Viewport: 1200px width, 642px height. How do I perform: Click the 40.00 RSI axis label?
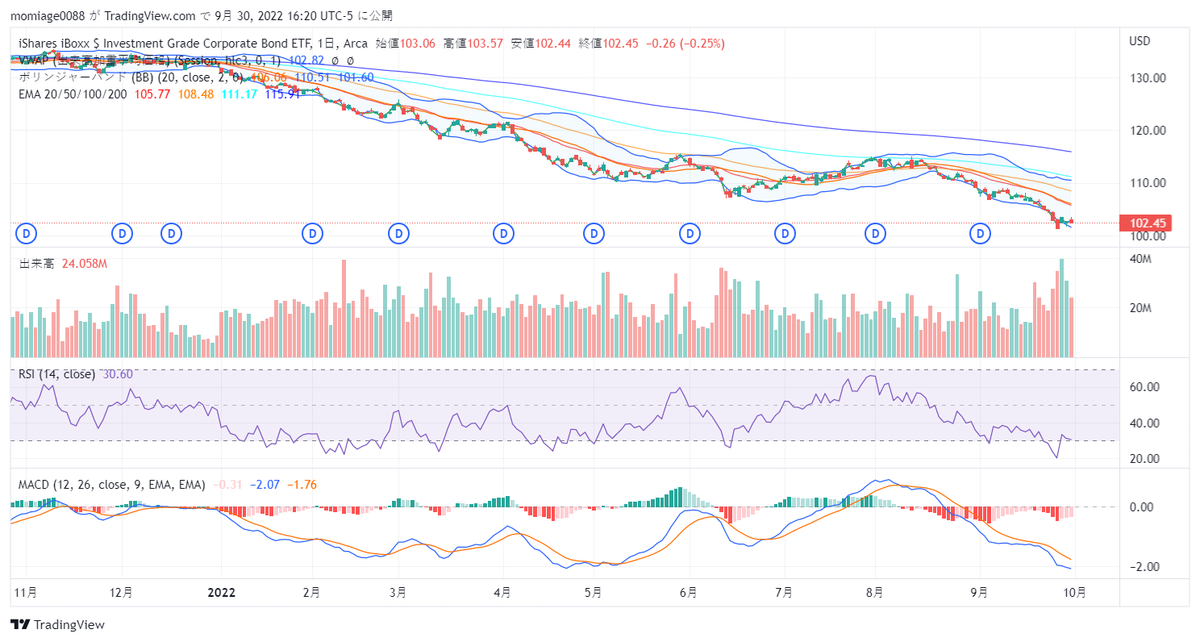point(1146,423)
